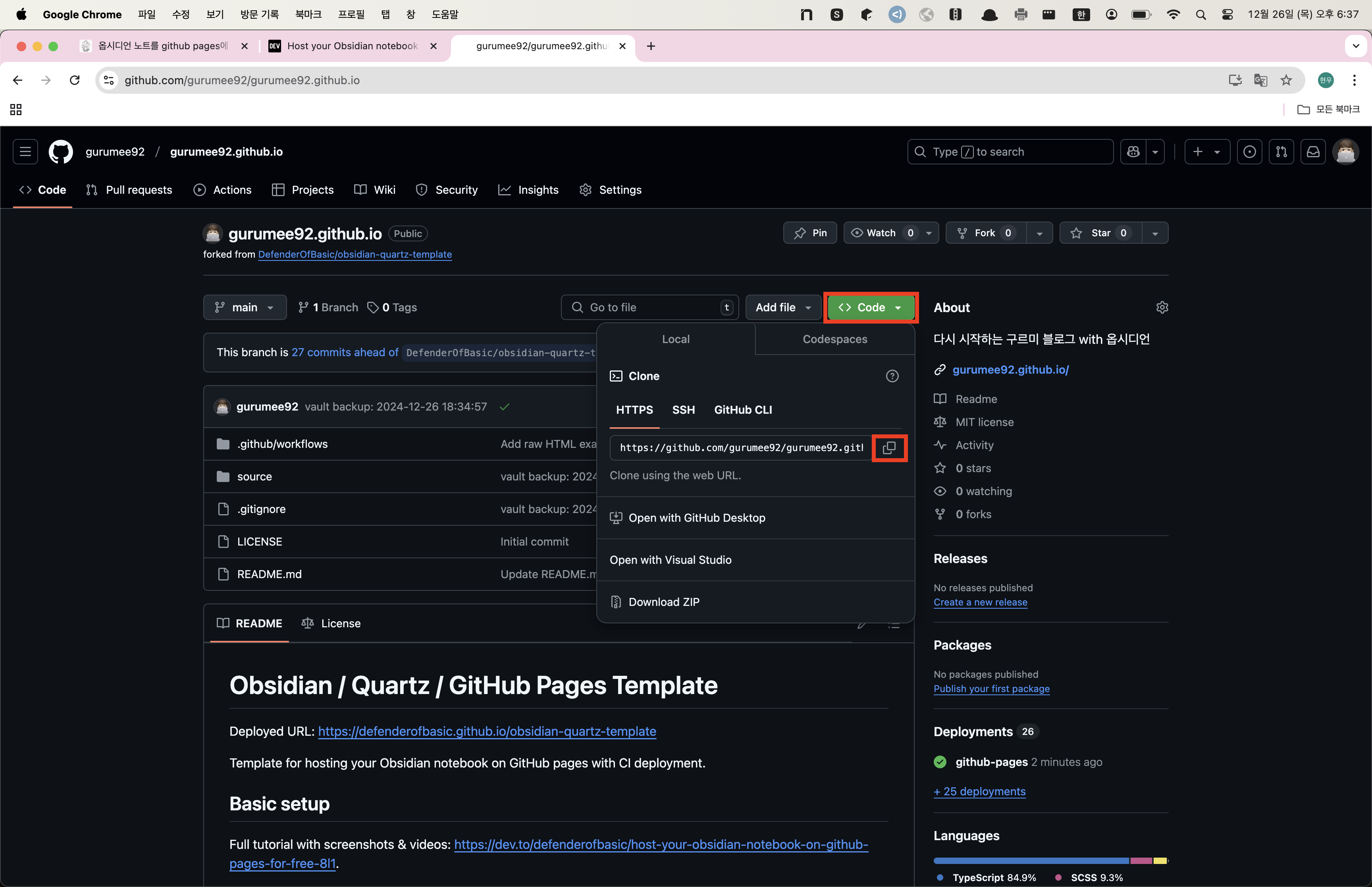Open the README.md file

270,574
